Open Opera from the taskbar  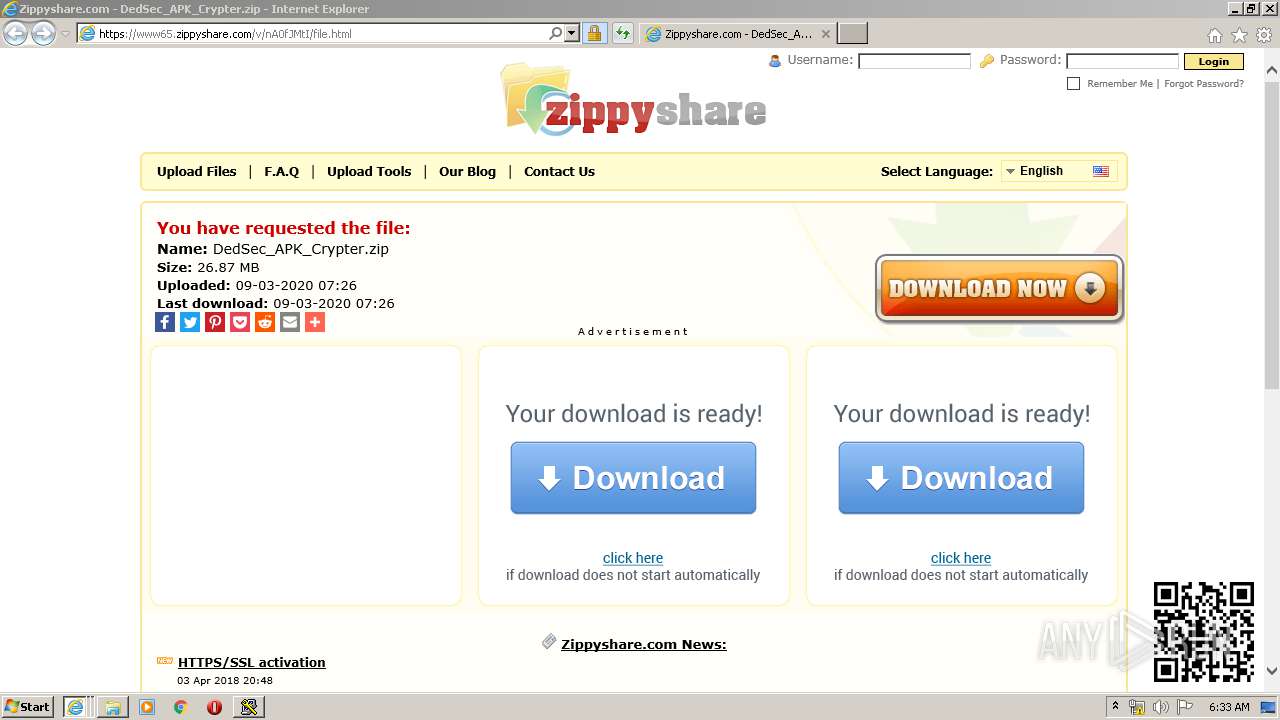point(214,707)
